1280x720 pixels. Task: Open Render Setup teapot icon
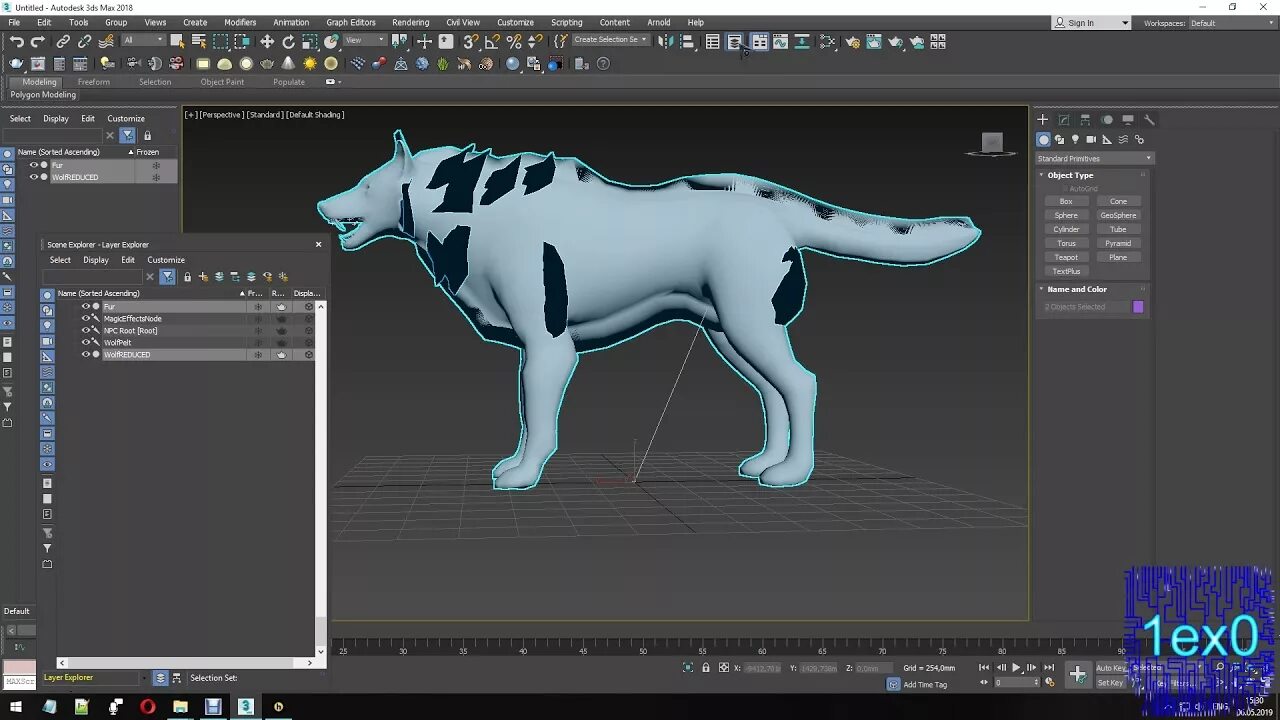852,42
